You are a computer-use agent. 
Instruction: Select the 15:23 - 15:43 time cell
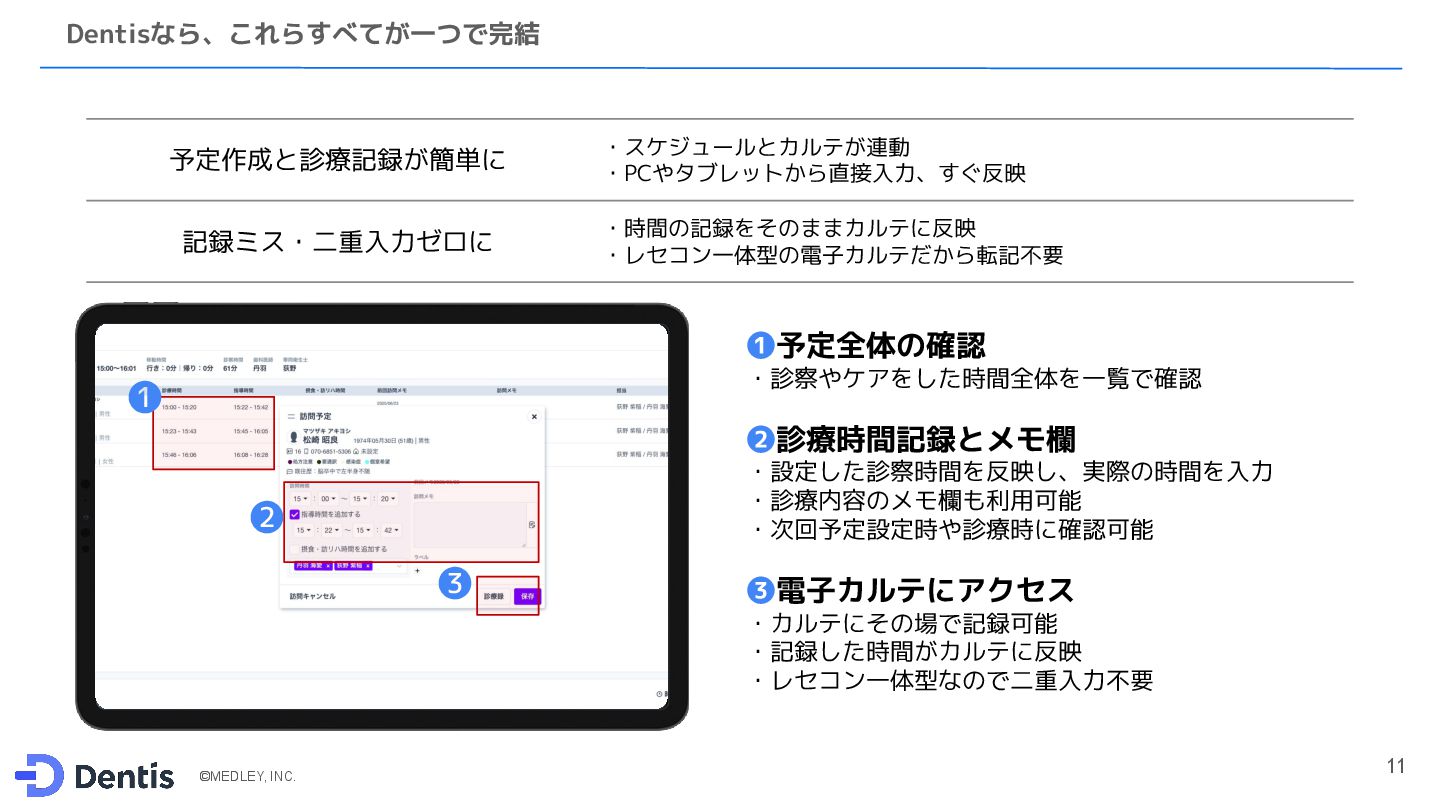point(179,431)
